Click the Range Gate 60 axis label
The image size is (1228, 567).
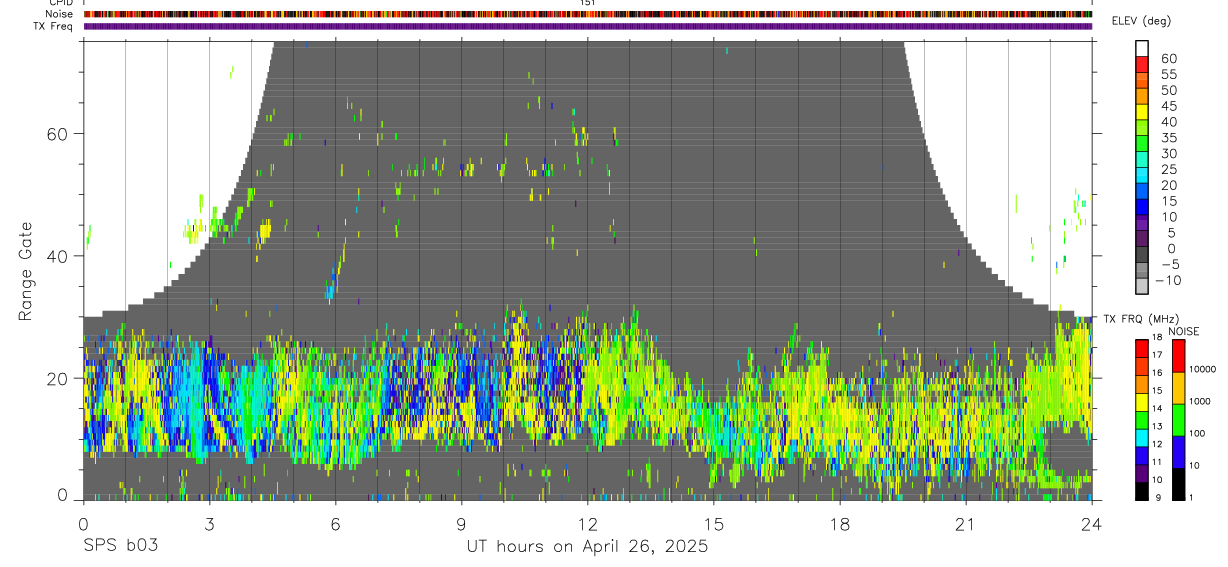[57, 133]
